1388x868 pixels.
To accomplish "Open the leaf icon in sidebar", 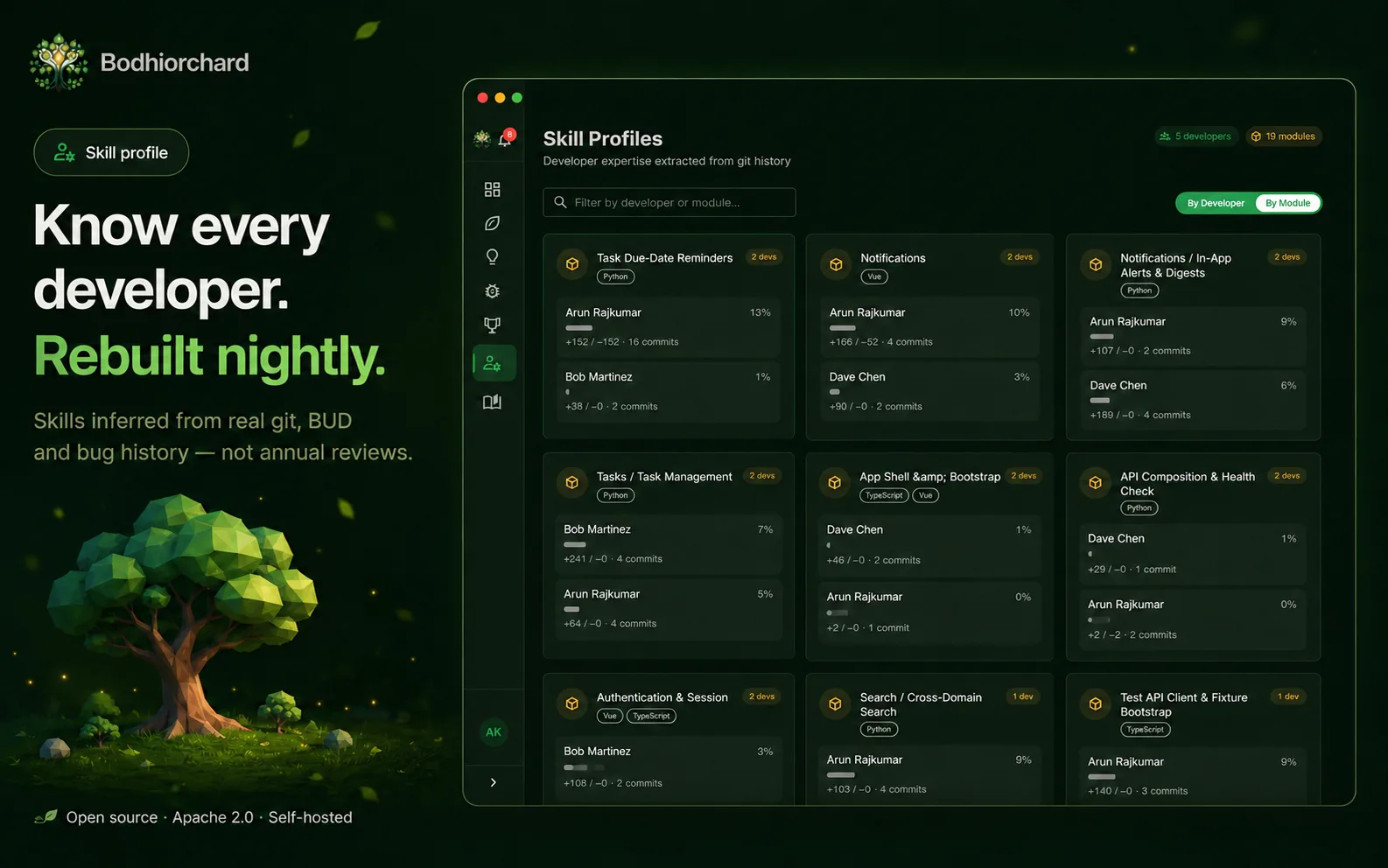I will (493, 223).
